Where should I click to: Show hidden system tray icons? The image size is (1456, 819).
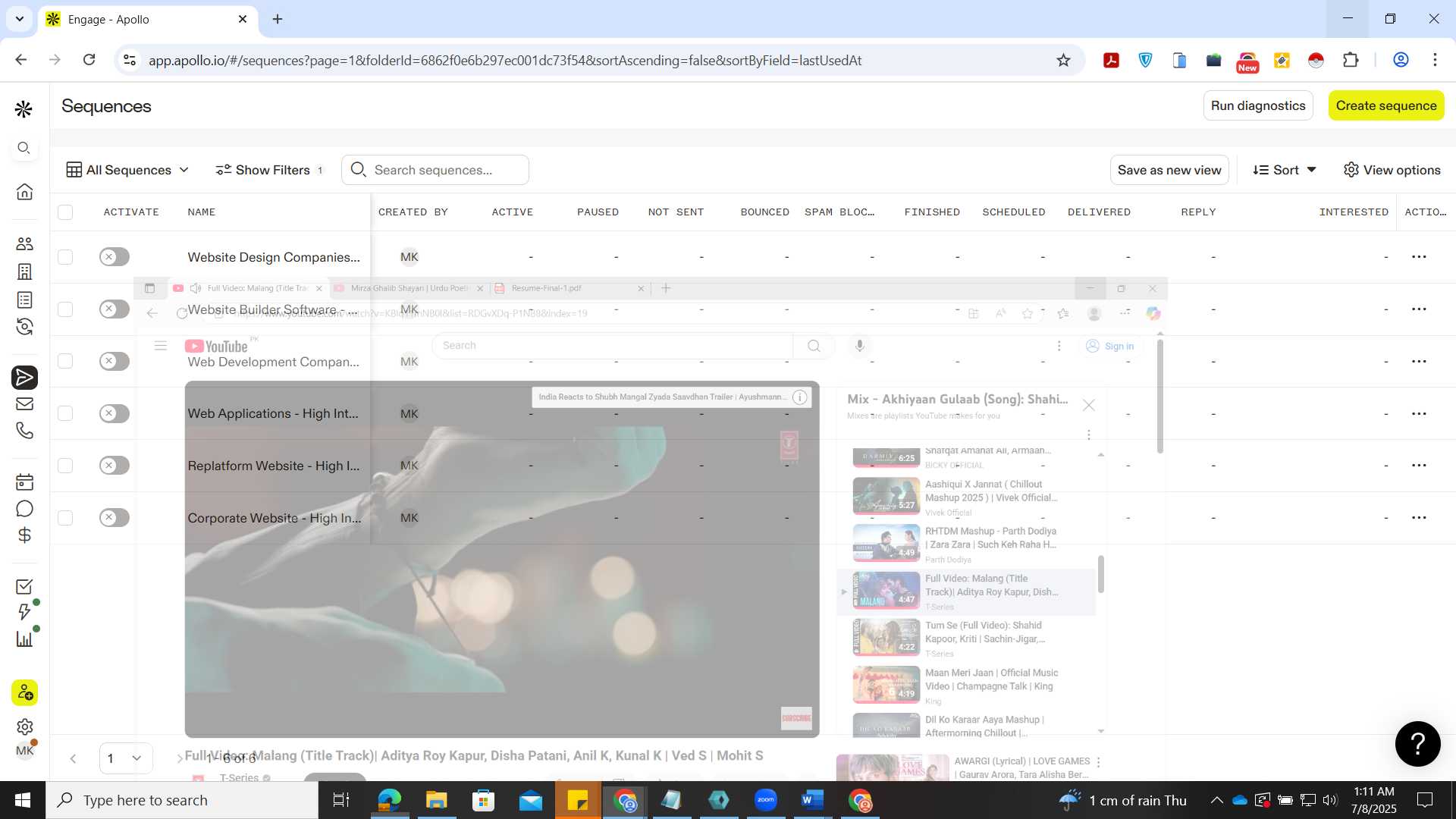1216,800
